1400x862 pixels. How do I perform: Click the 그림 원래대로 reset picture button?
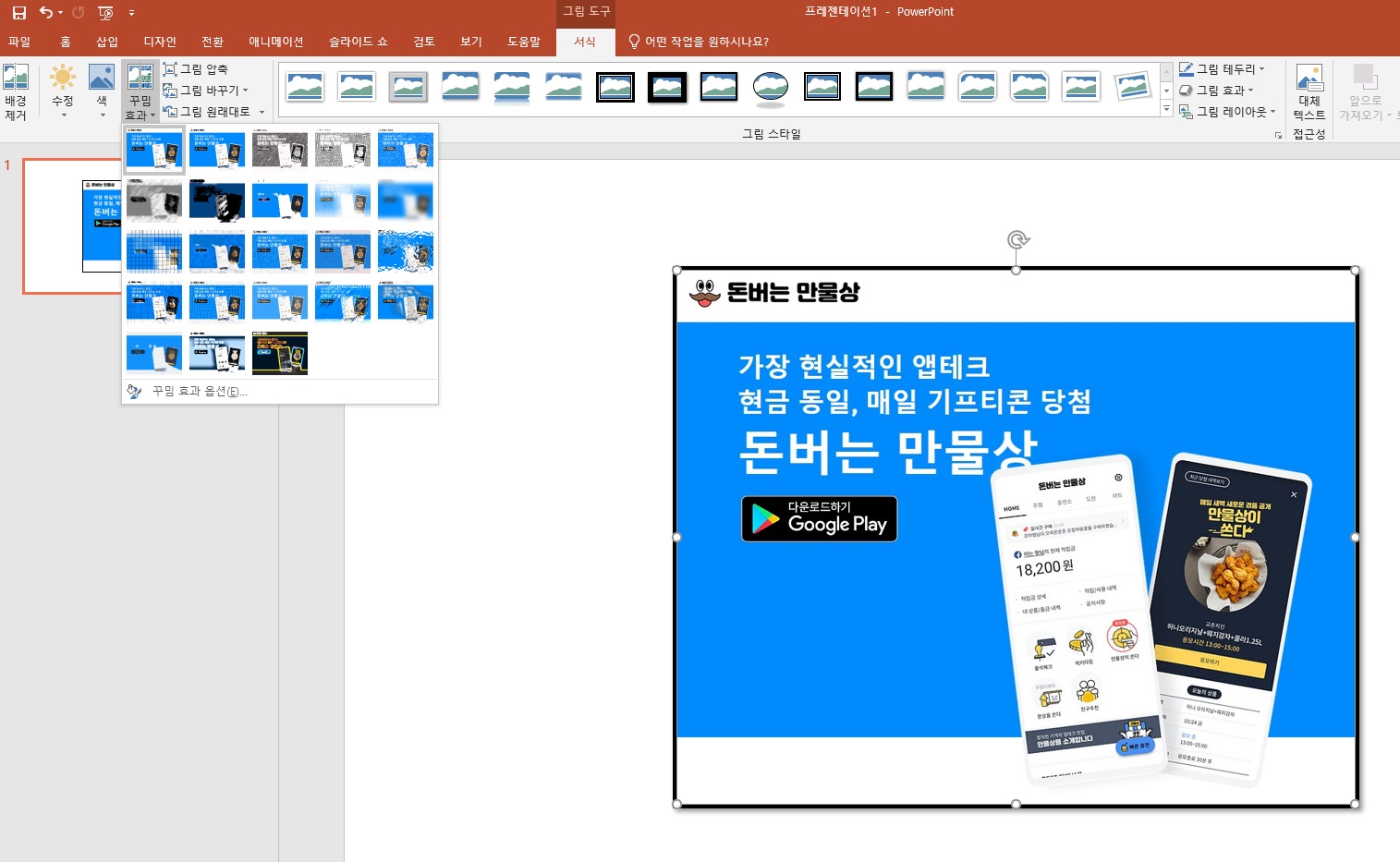(206, 112)
